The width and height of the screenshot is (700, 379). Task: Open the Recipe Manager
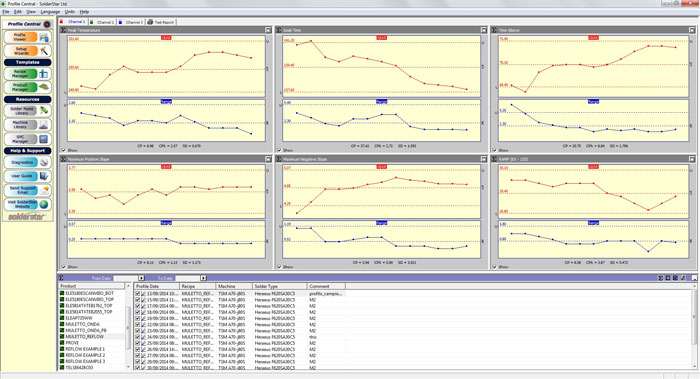click(x=27, y=74)
